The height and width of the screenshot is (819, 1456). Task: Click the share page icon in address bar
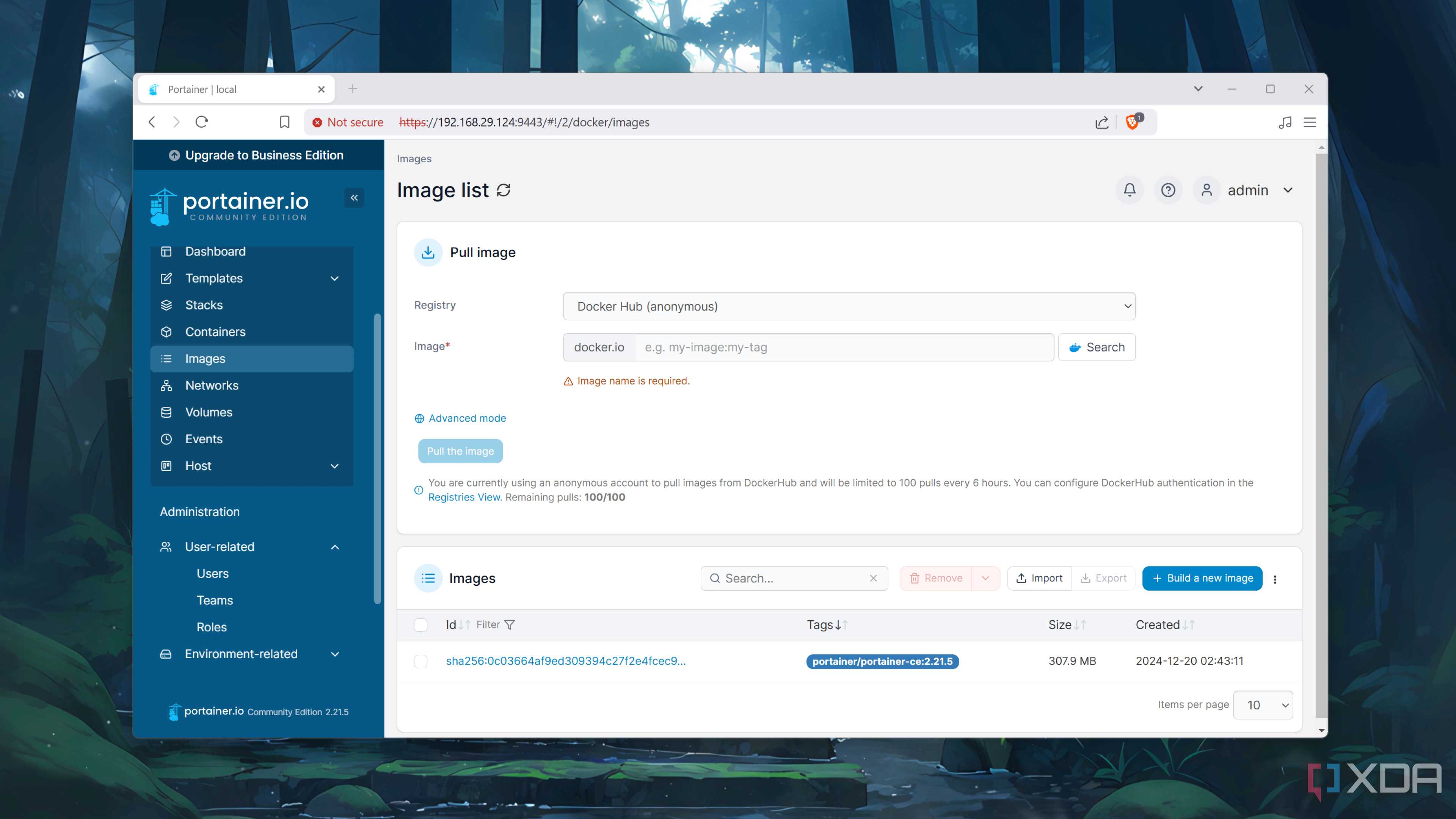(1101, 122)
